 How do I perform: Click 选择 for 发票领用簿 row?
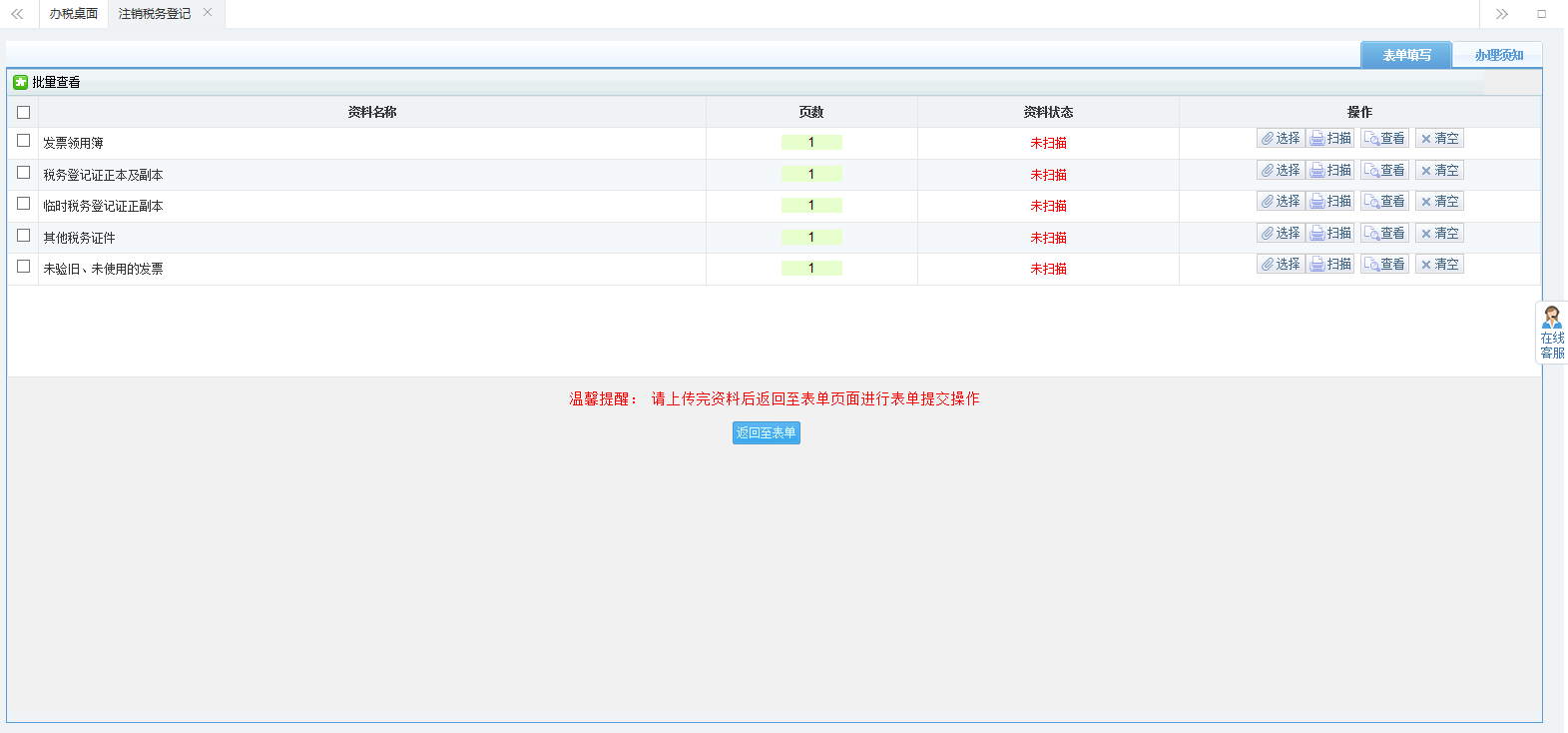[1281, 139]
